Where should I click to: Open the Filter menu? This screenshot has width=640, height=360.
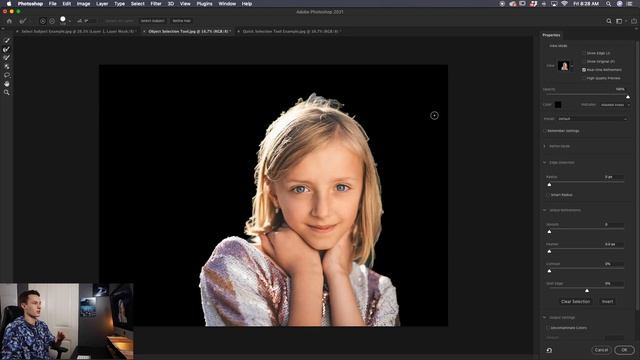coord(156,4)
